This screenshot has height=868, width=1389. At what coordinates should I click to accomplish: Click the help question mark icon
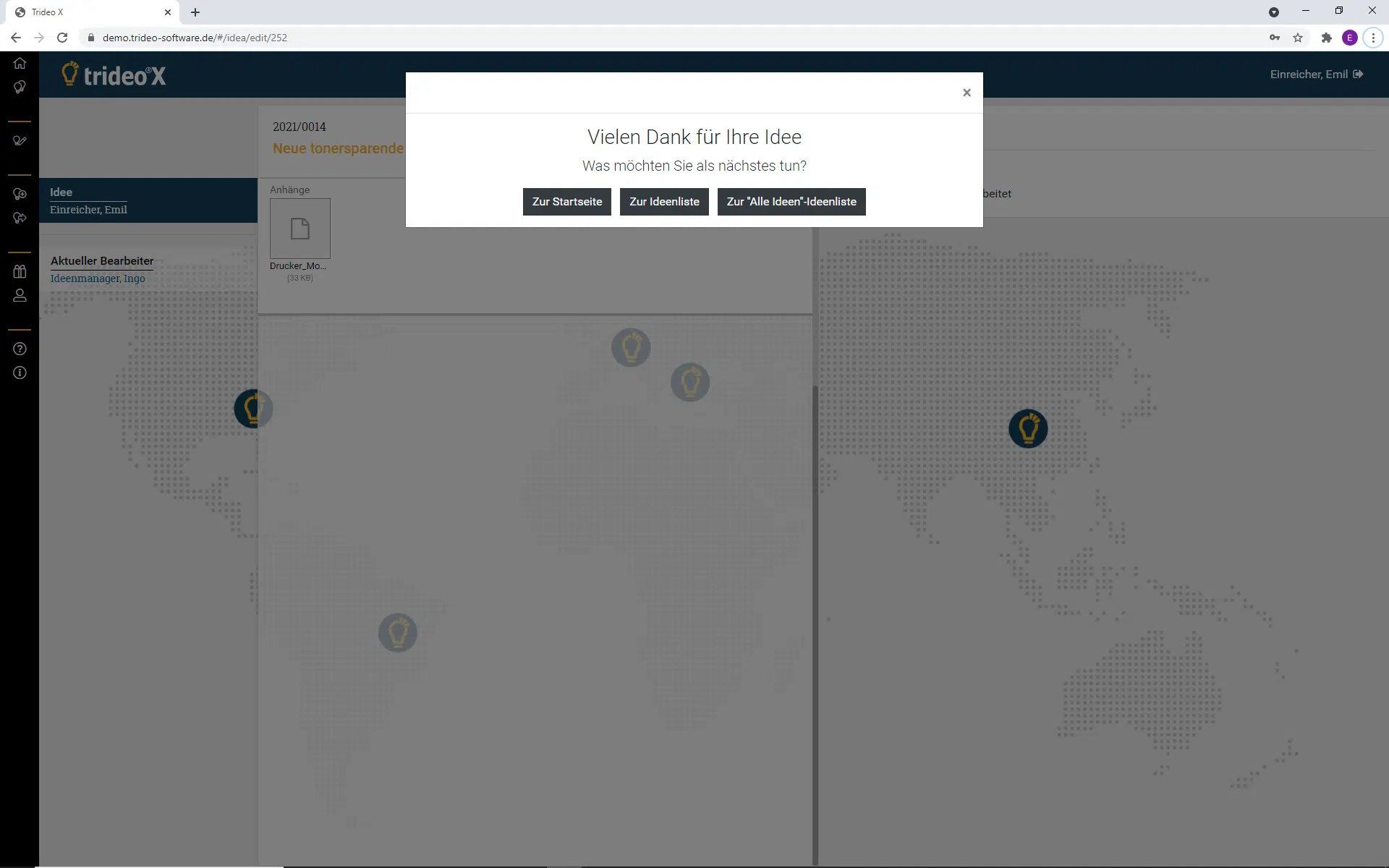click(20, 349)
